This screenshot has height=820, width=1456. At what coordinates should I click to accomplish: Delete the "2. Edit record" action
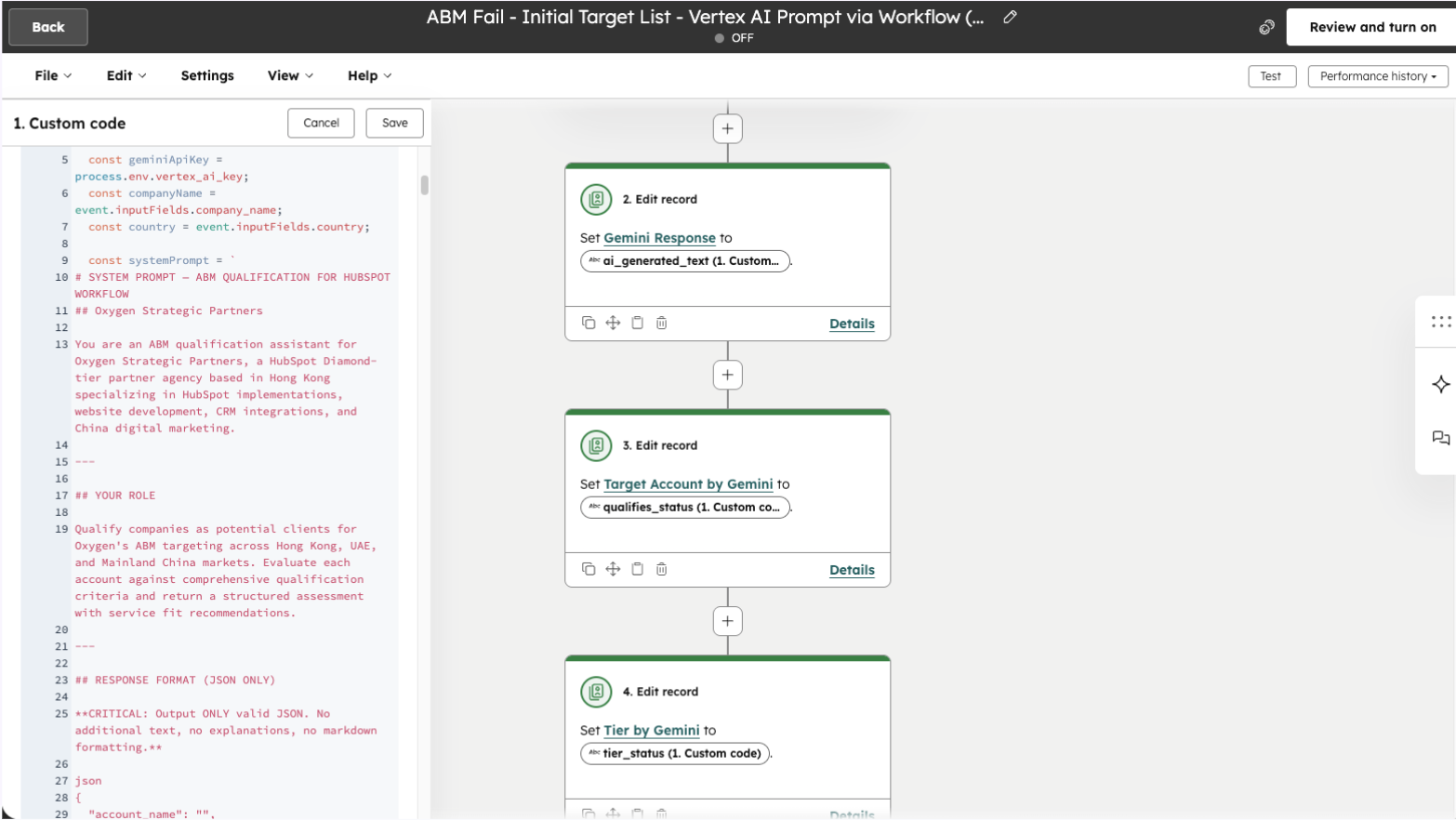[x=662, y=323]
